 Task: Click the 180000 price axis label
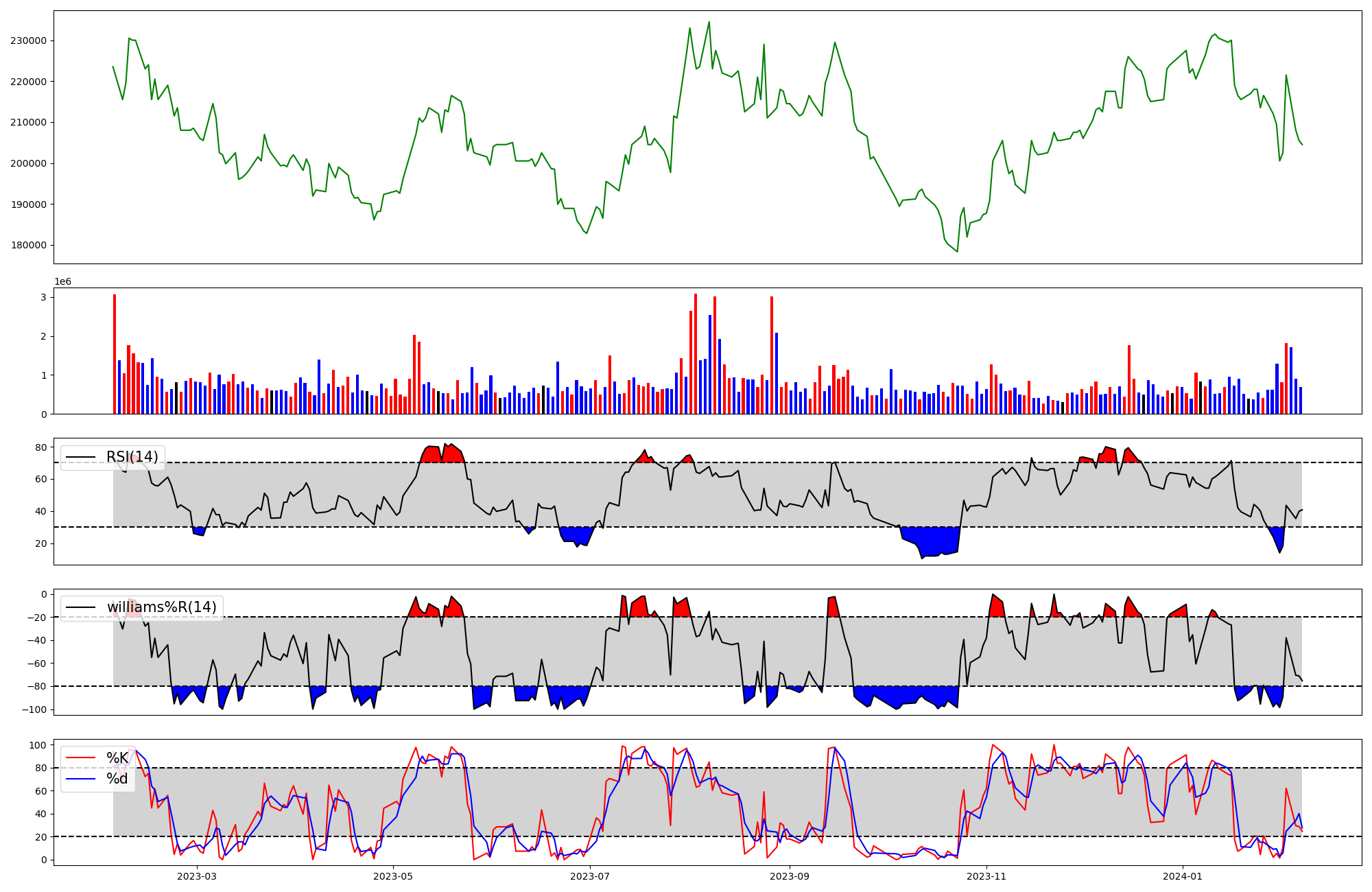point(29,246)
